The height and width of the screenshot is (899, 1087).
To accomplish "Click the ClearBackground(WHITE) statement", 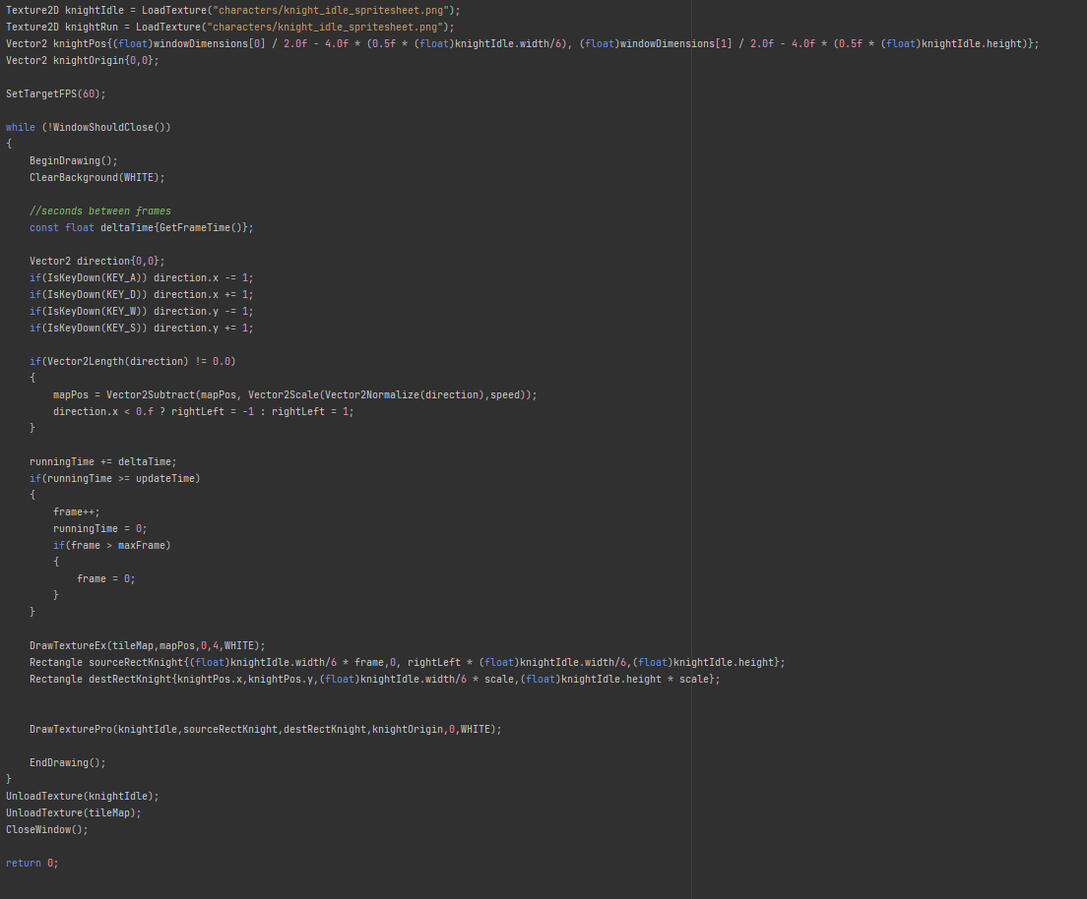I will [96, 177].
